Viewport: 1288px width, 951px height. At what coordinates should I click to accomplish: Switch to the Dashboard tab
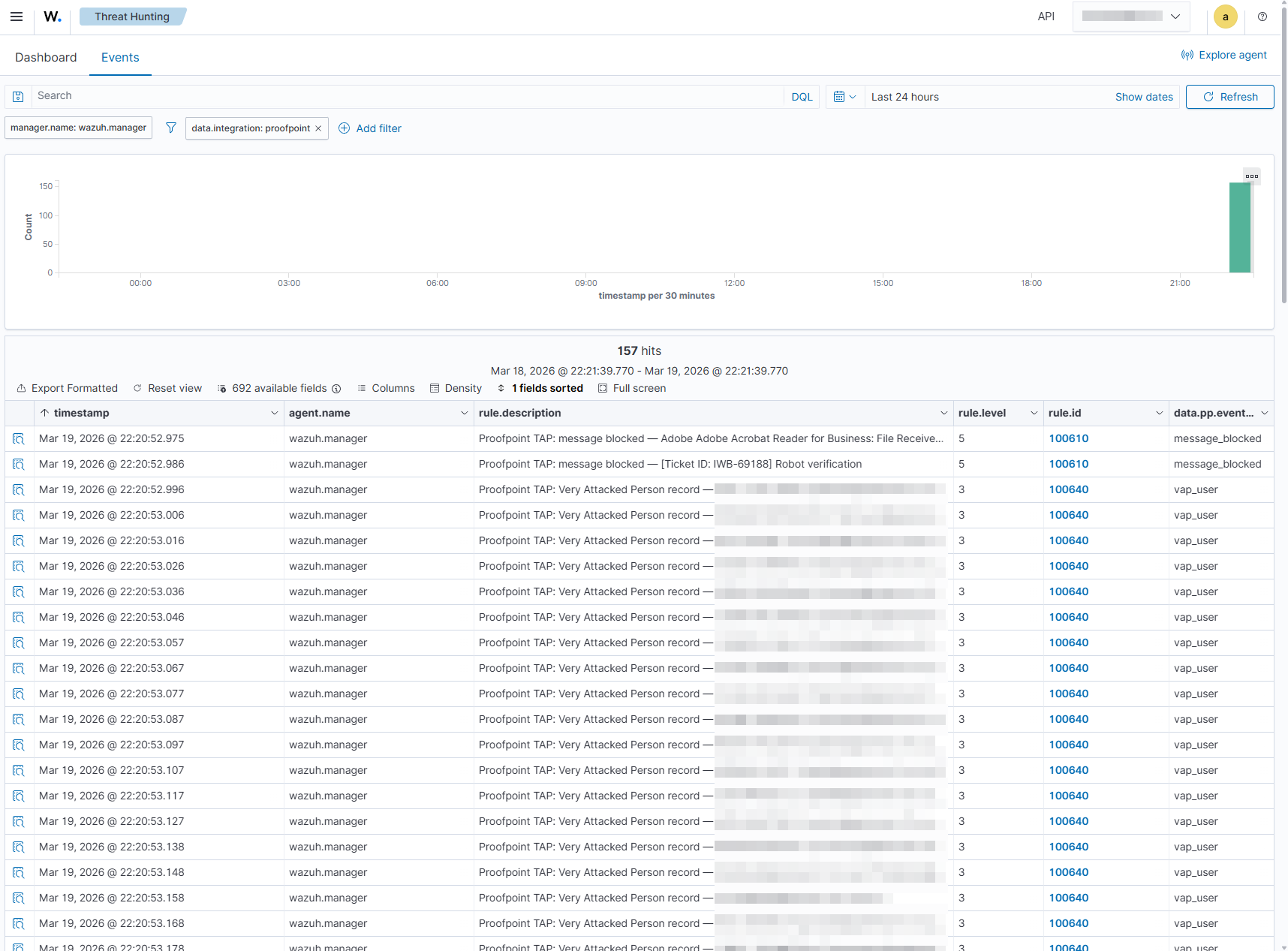(46, 57)
